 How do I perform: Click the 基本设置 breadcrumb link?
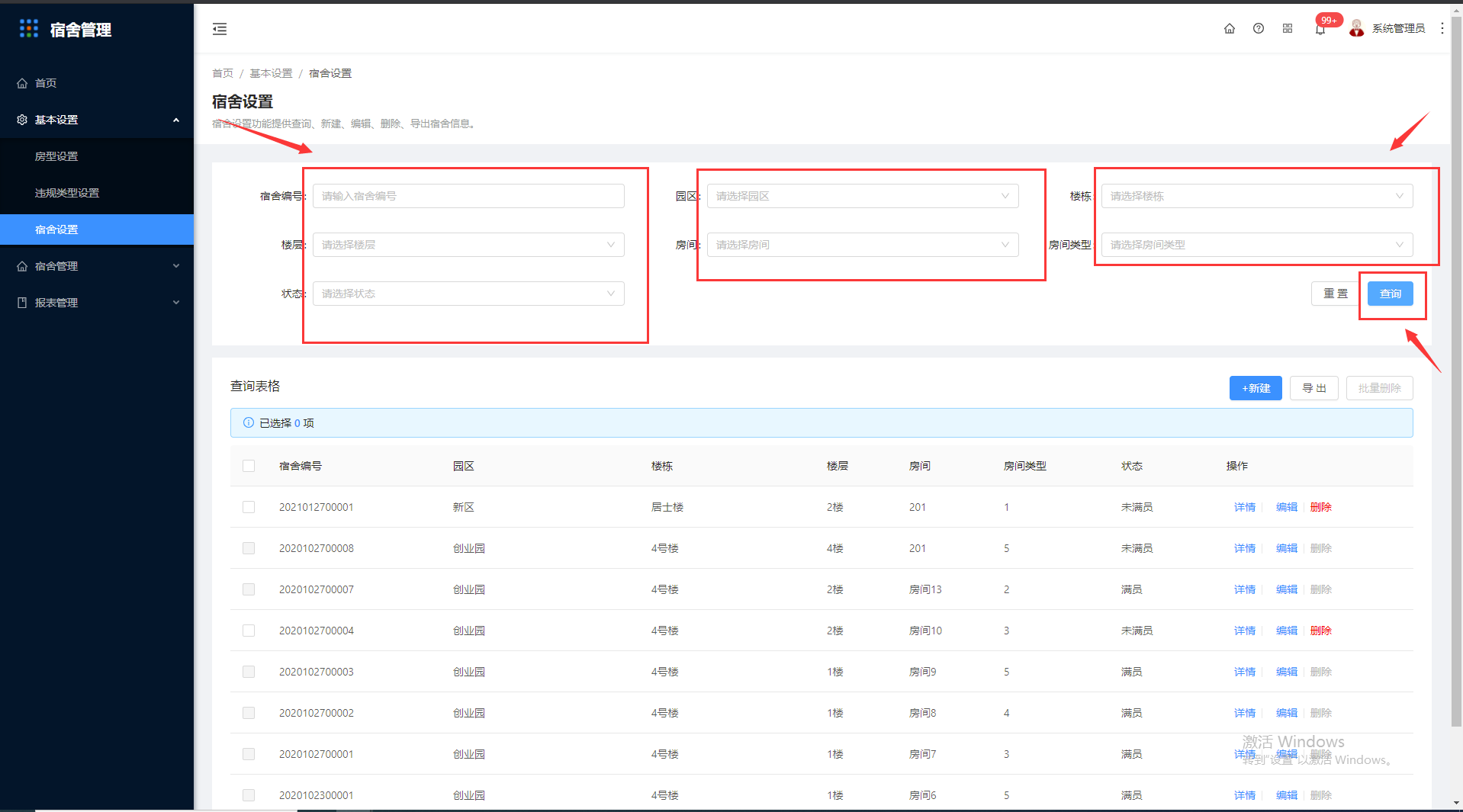[271, 73]
